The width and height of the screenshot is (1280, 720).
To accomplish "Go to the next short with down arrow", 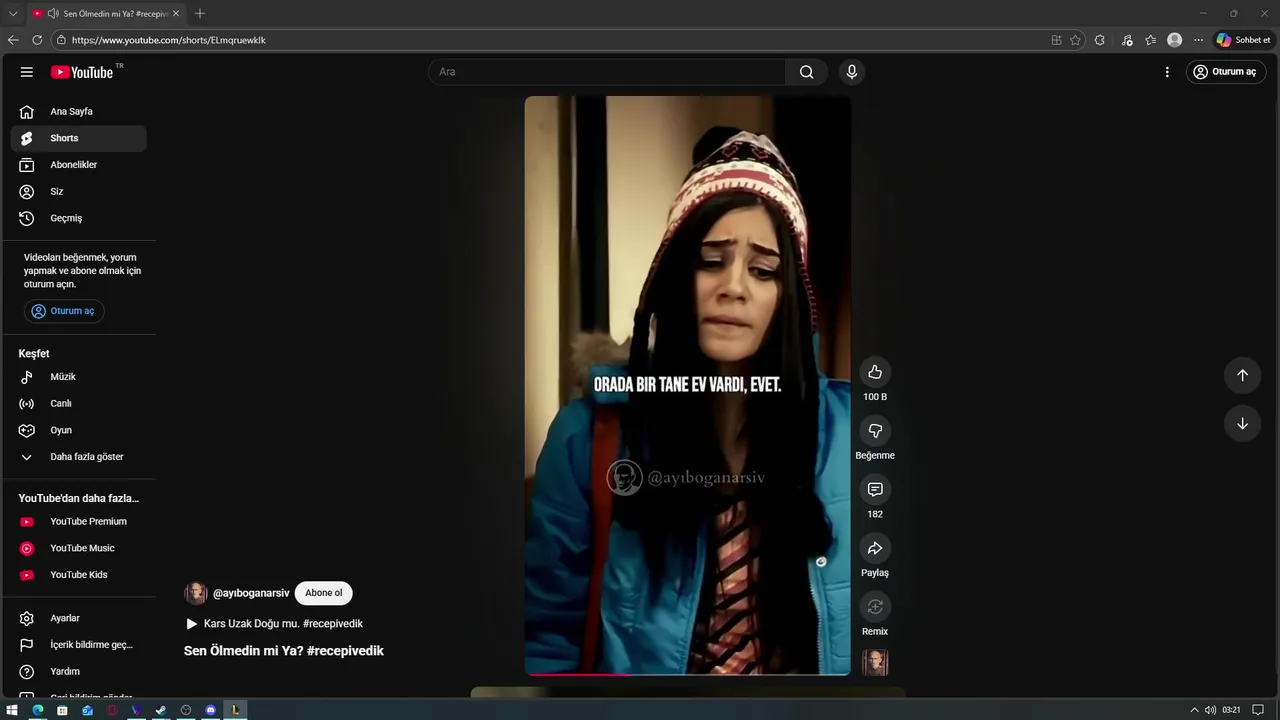I will tap(1242, 423).
